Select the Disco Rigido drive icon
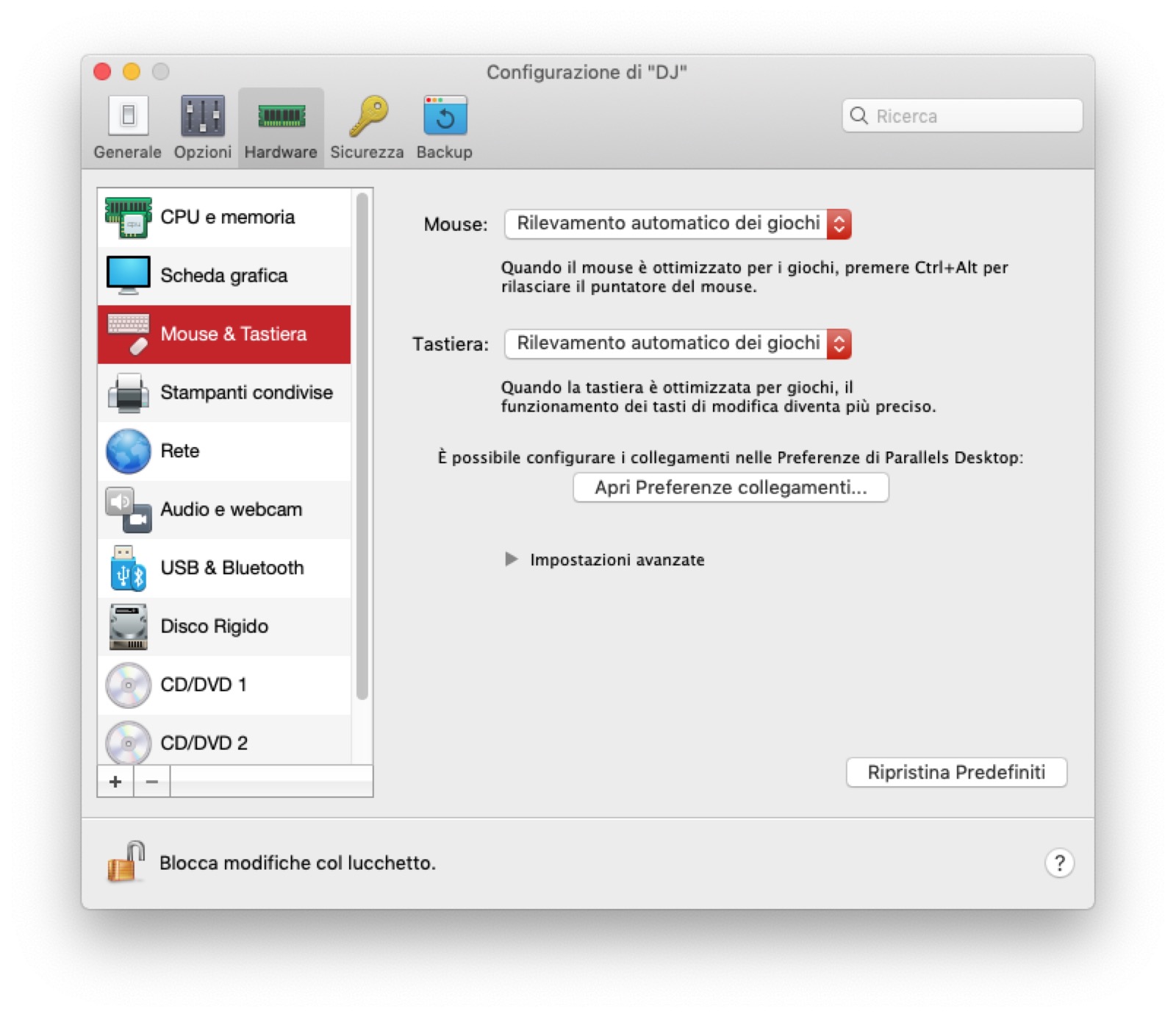 [129, 627]
